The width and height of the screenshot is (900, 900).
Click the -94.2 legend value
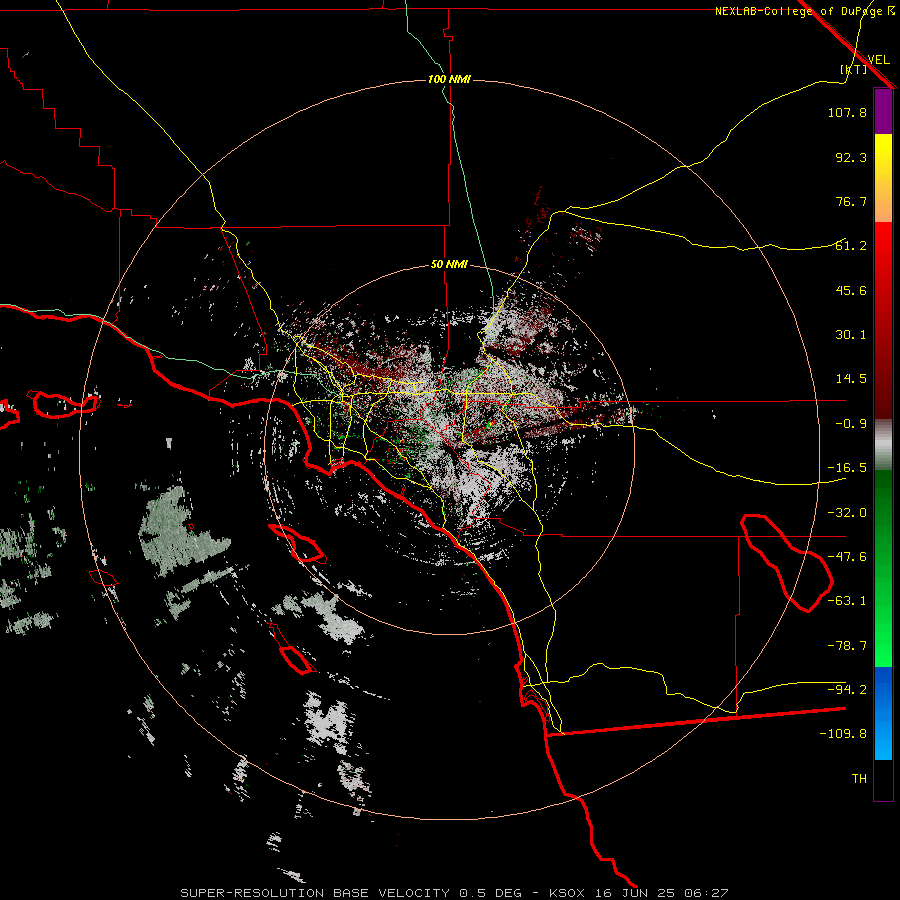click(847, 689)
